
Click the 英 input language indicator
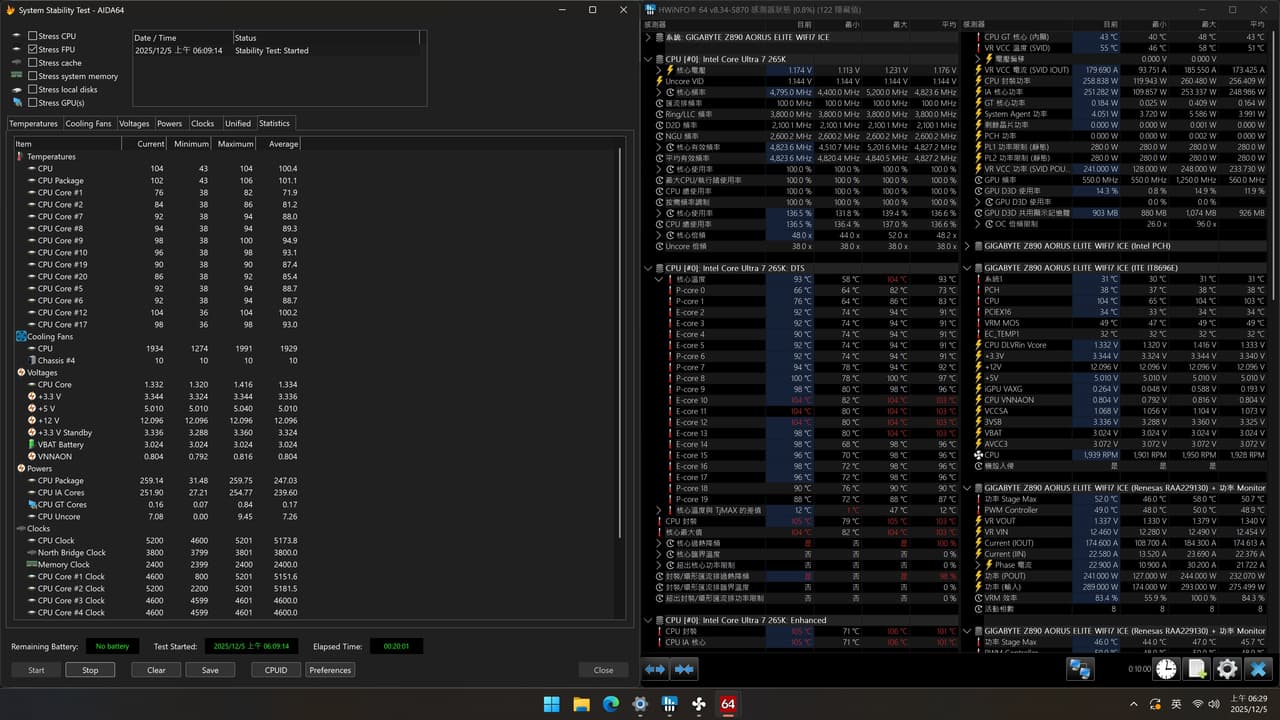click(x=1177, y=704)
